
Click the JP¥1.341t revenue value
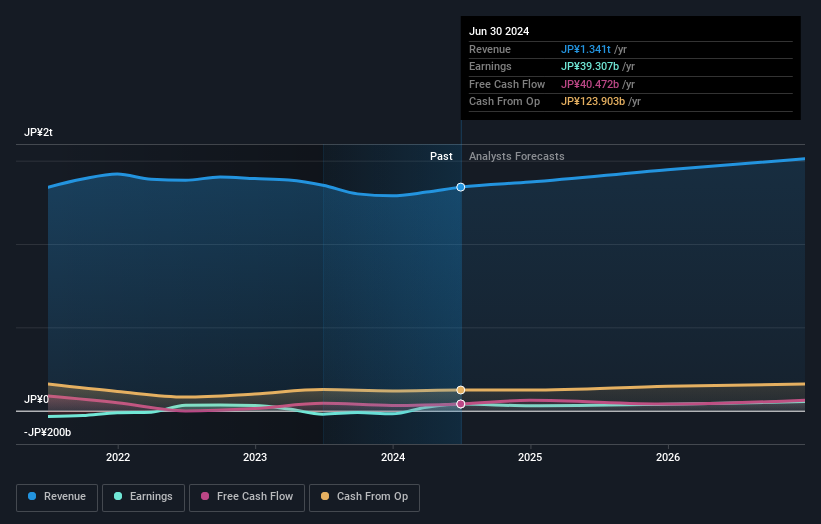[x=585, y=49]
